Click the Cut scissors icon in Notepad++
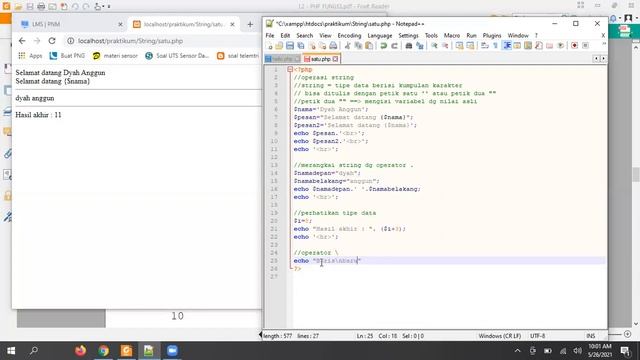 click(x=347, y=46)
